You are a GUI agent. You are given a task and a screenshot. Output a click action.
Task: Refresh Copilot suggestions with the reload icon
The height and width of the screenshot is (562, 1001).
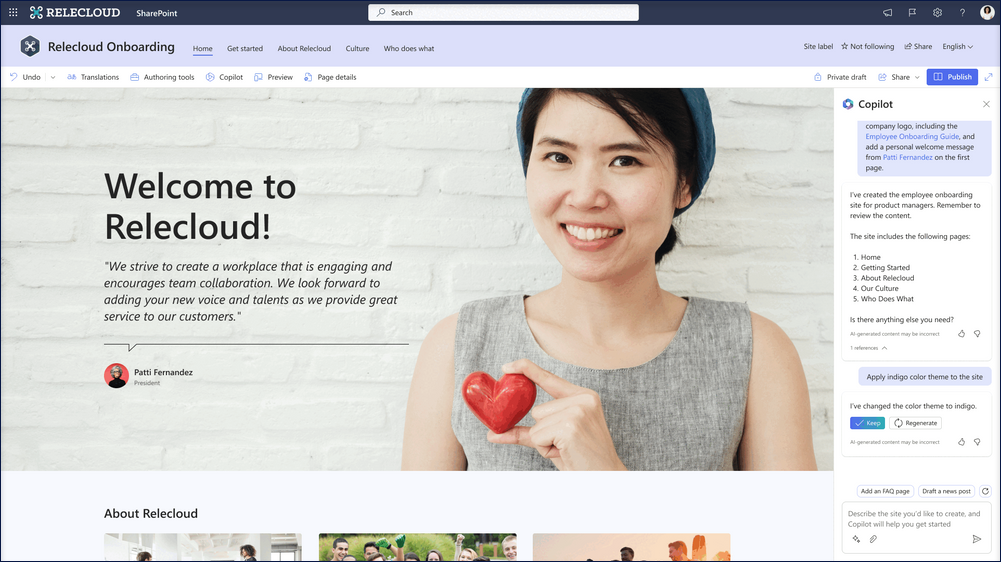985,491
